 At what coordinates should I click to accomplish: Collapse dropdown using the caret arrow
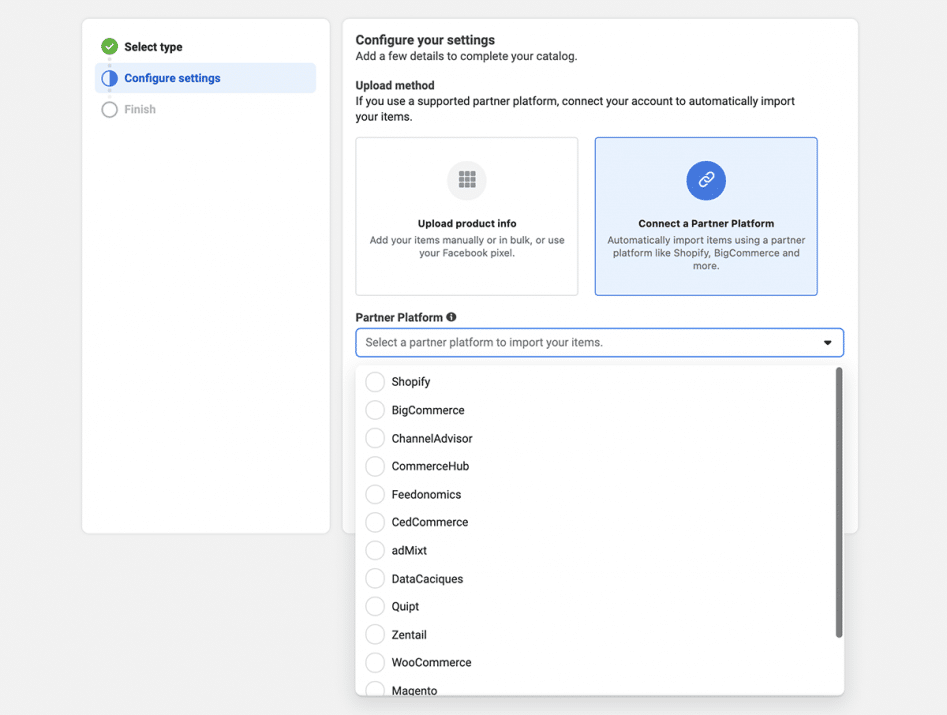[827, 343]
